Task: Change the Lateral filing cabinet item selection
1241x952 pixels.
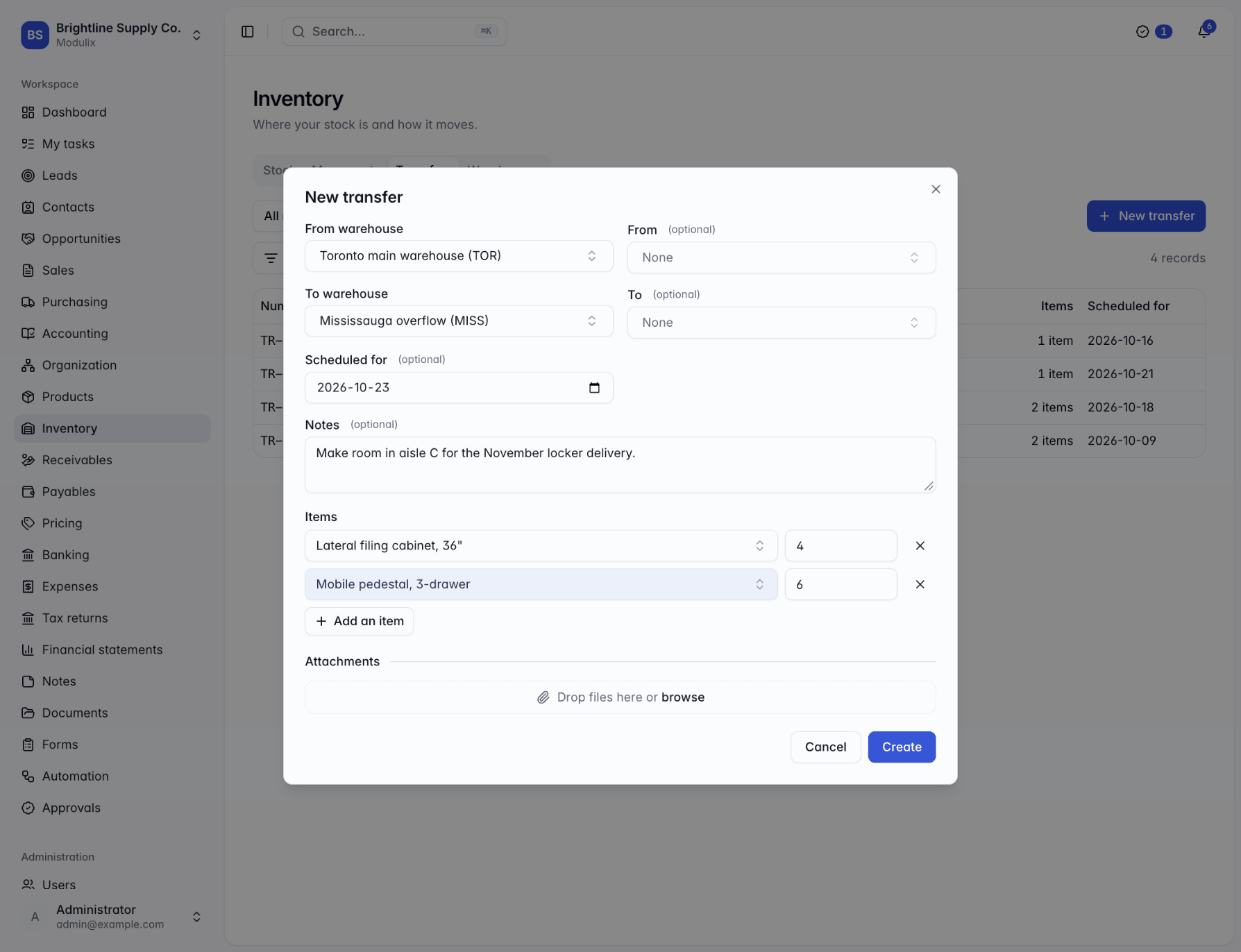Action: (x=541, y=546)
